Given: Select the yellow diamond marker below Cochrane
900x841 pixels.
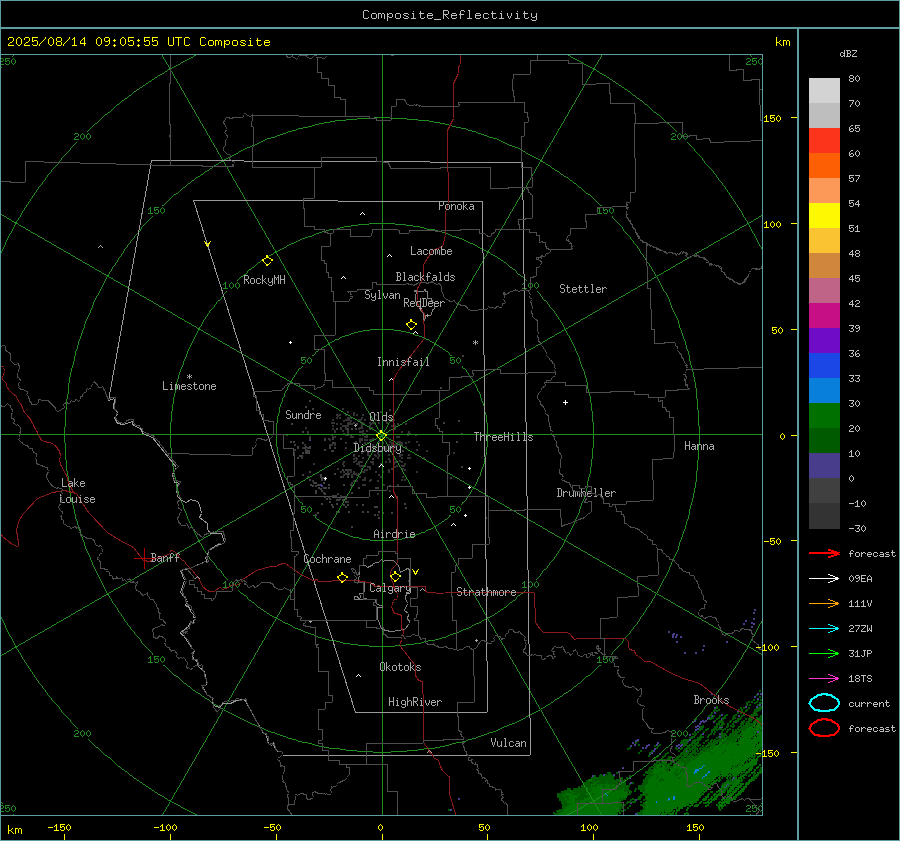Looking at the screenshot, I should click(x=343, y=577).
